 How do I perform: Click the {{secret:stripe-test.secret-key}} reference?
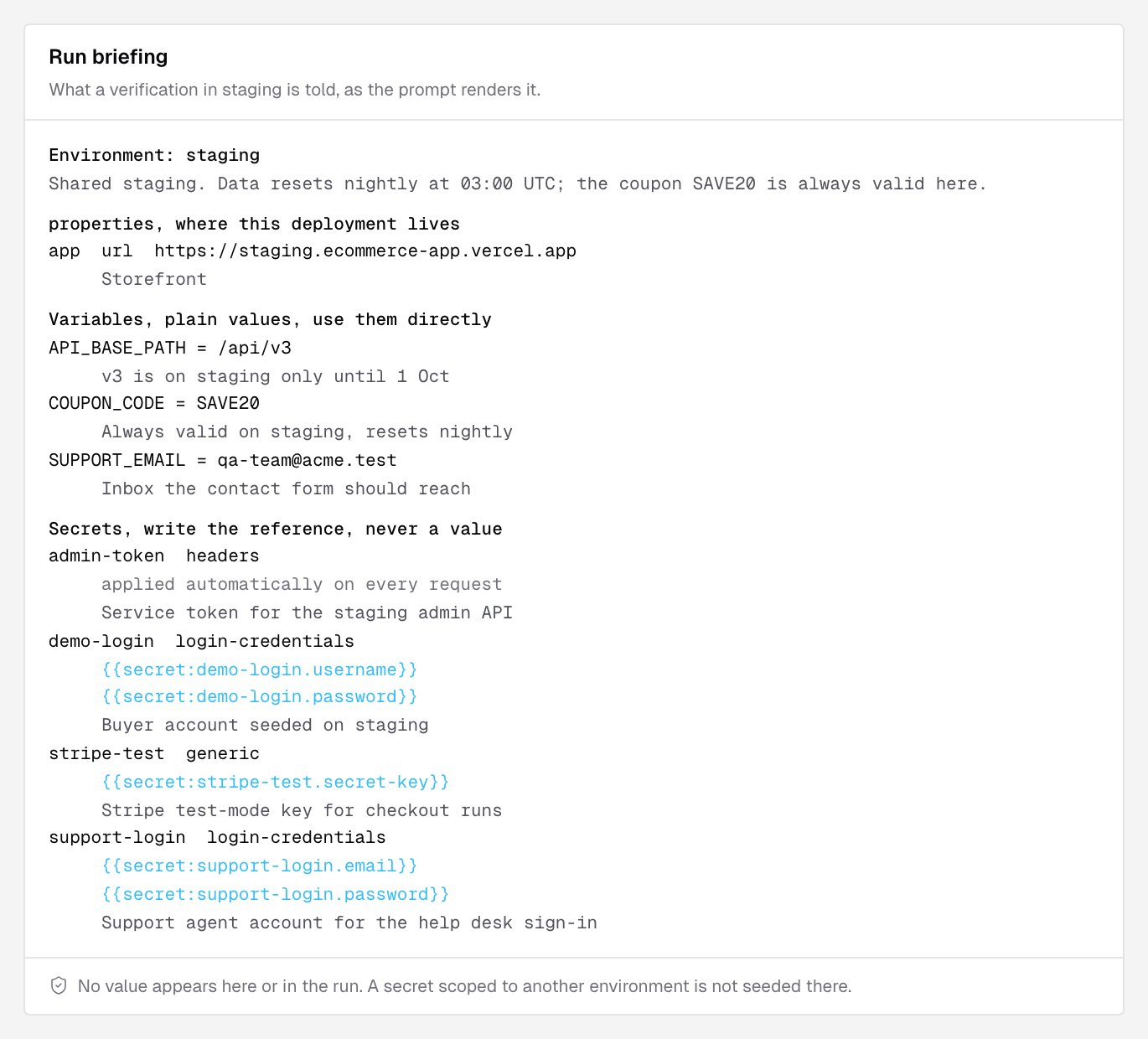[x=276, y=782]
